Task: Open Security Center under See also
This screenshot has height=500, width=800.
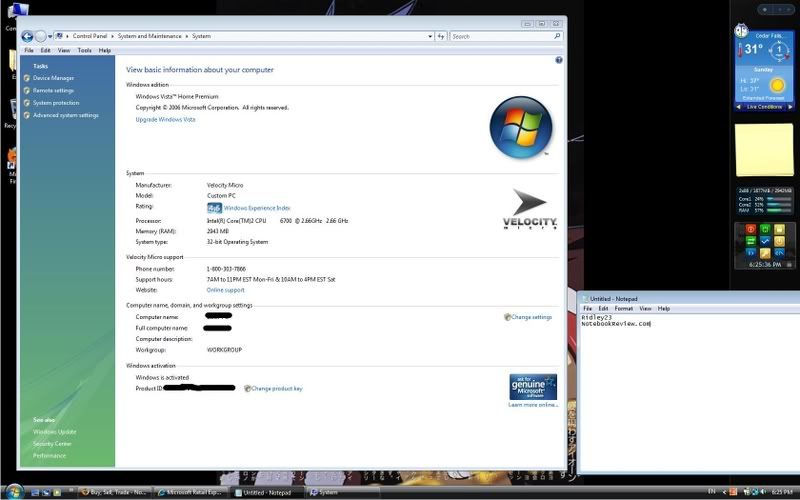Action: [52, 444]
